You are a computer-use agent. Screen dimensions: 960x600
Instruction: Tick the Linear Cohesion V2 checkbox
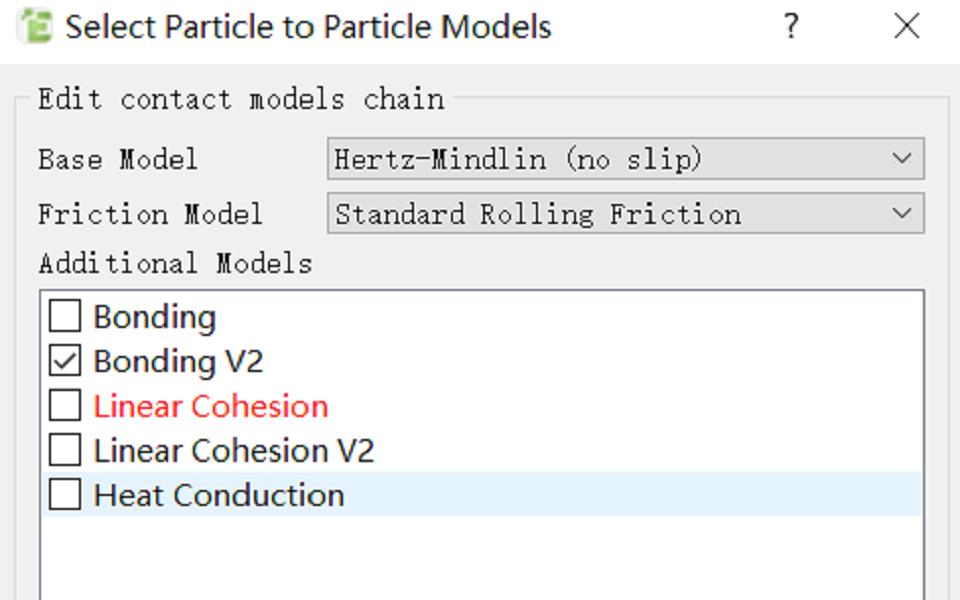pyautogui.click(x=65, y=450)
